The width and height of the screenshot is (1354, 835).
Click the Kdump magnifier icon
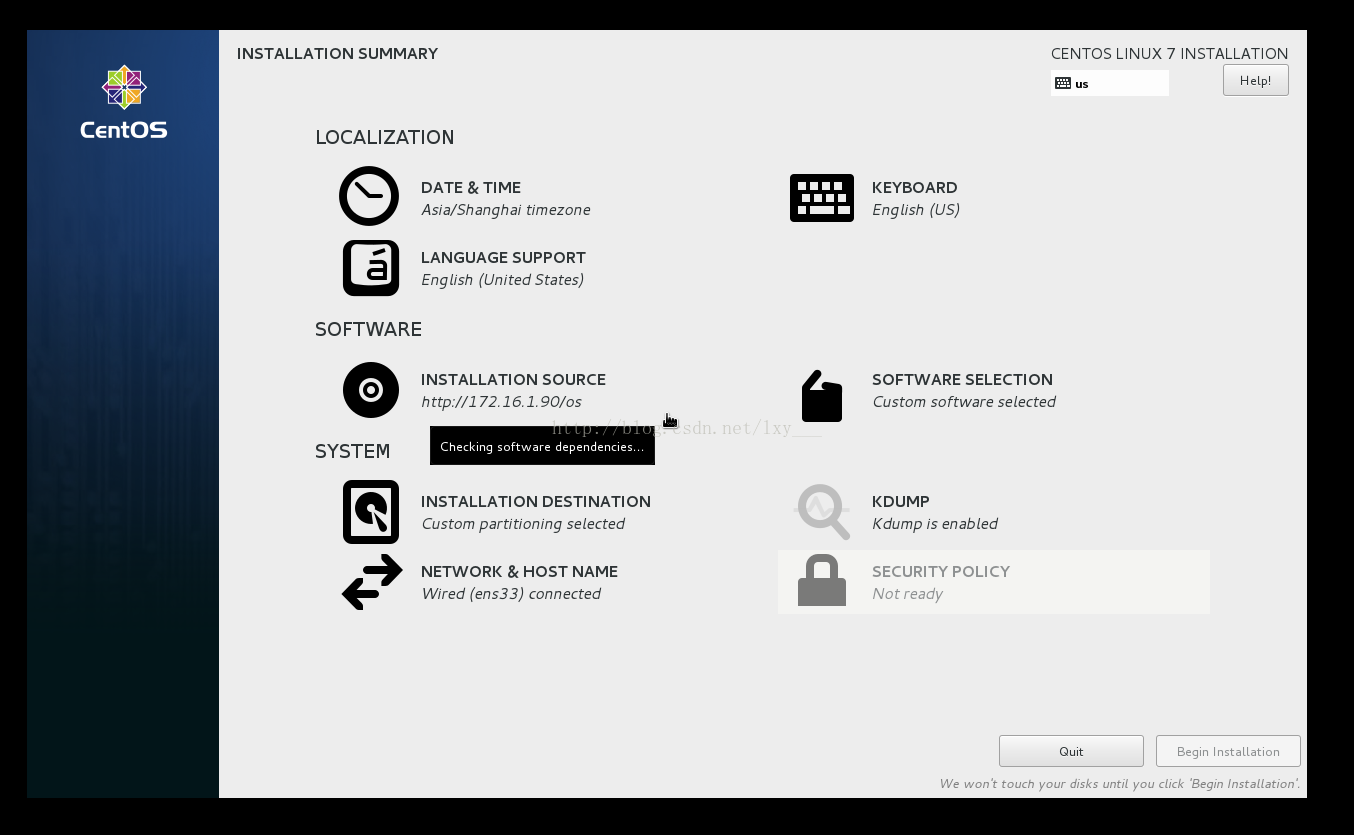(822, 512)
